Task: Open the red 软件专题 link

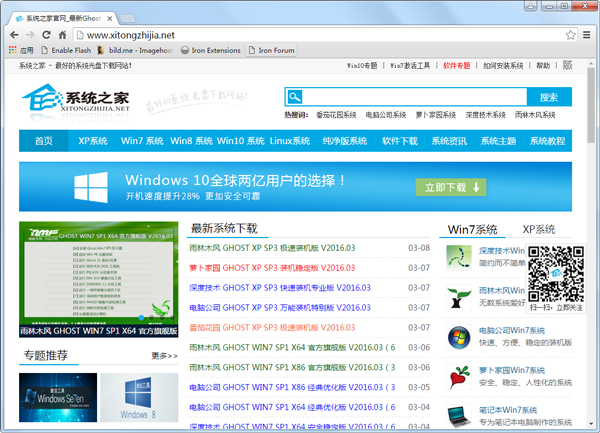Action: pyautogui.click(x=457, y=66)
